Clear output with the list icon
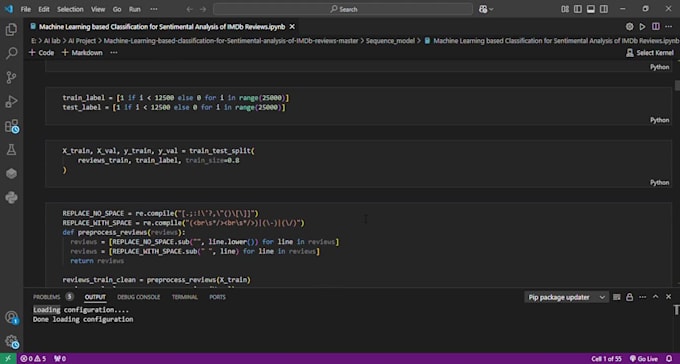Screen dimensions: 680x364 [617, 297]
